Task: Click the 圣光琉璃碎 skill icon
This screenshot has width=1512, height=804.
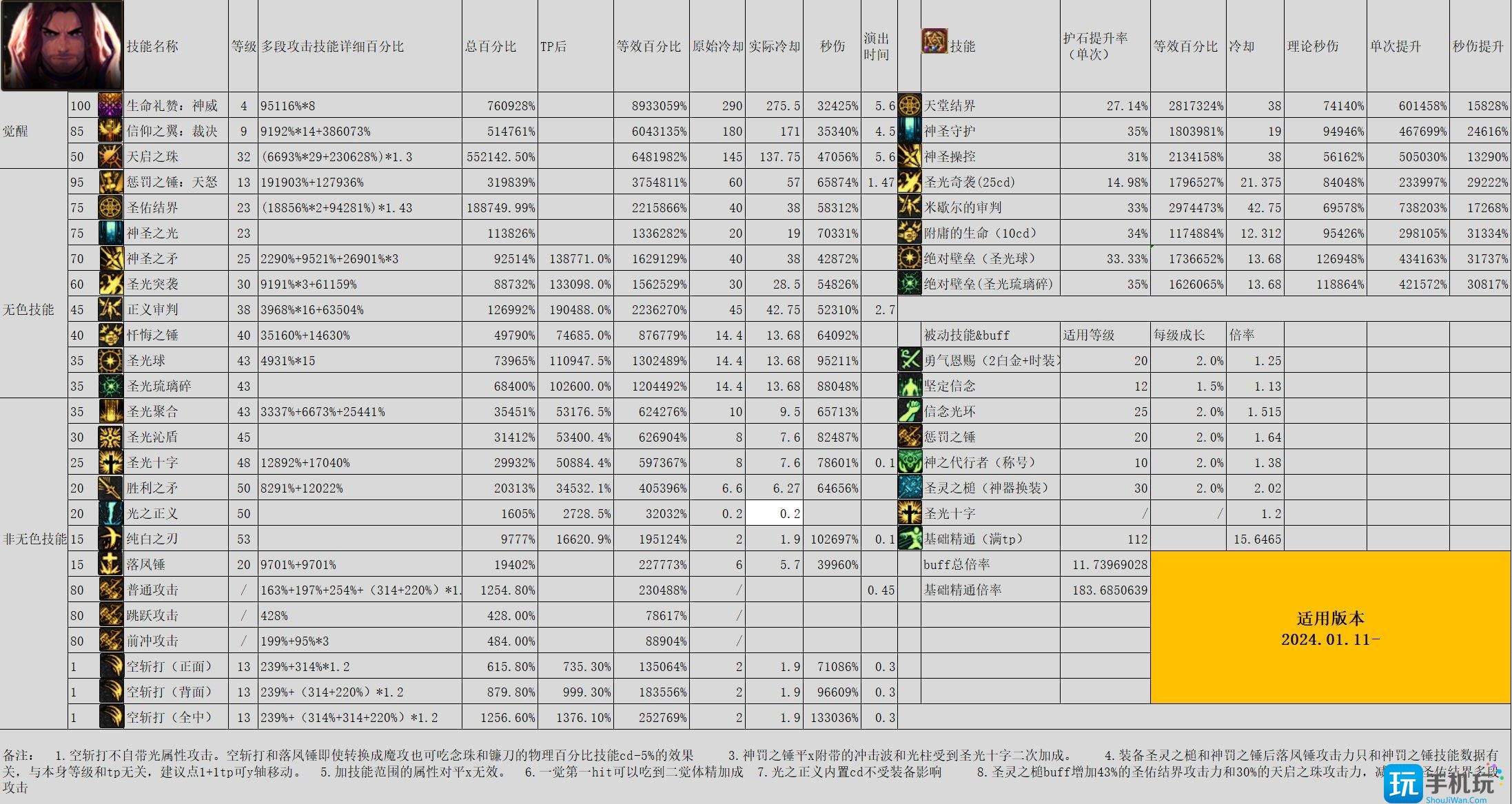Action: pos(110,386)
